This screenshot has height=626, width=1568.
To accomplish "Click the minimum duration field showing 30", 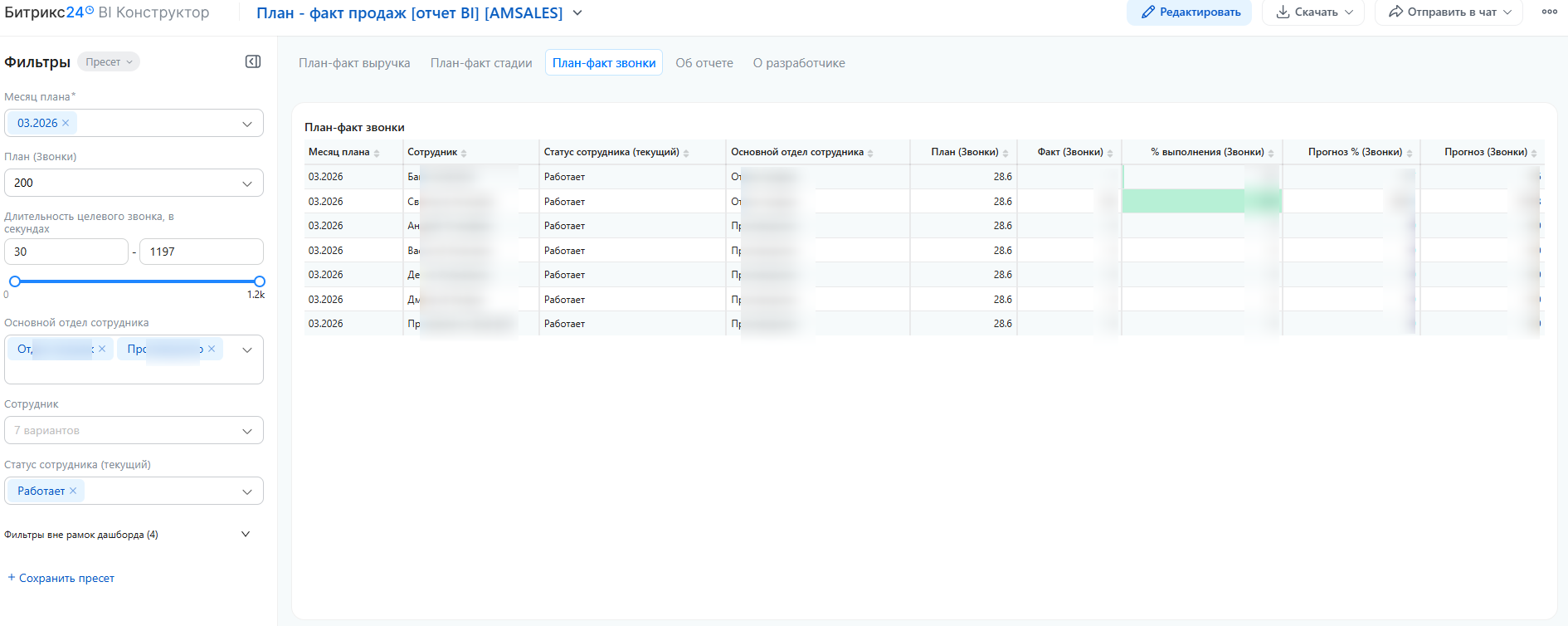I will point(66,252).
